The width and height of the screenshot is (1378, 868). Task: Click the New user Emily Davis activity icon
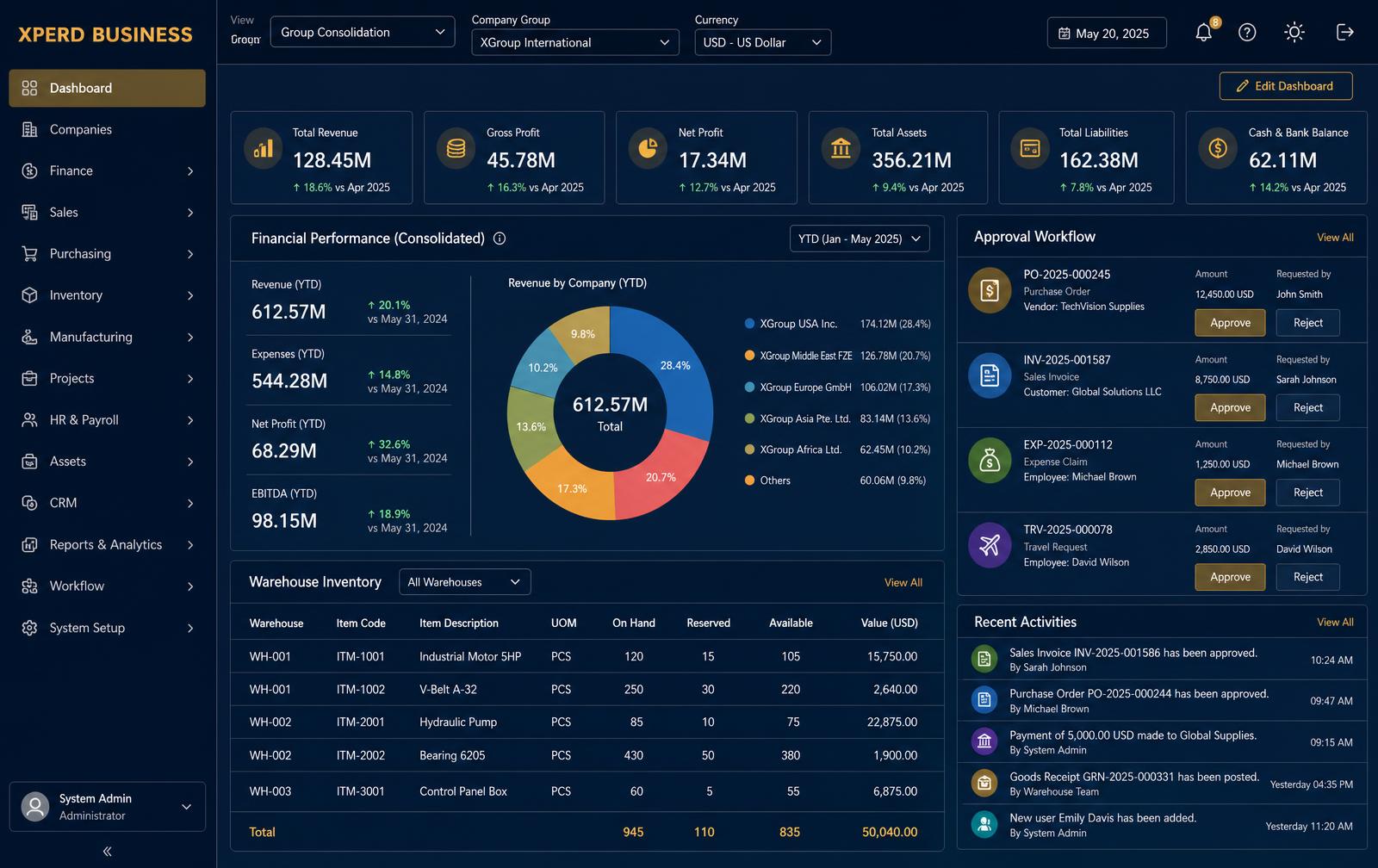point(984,824)
